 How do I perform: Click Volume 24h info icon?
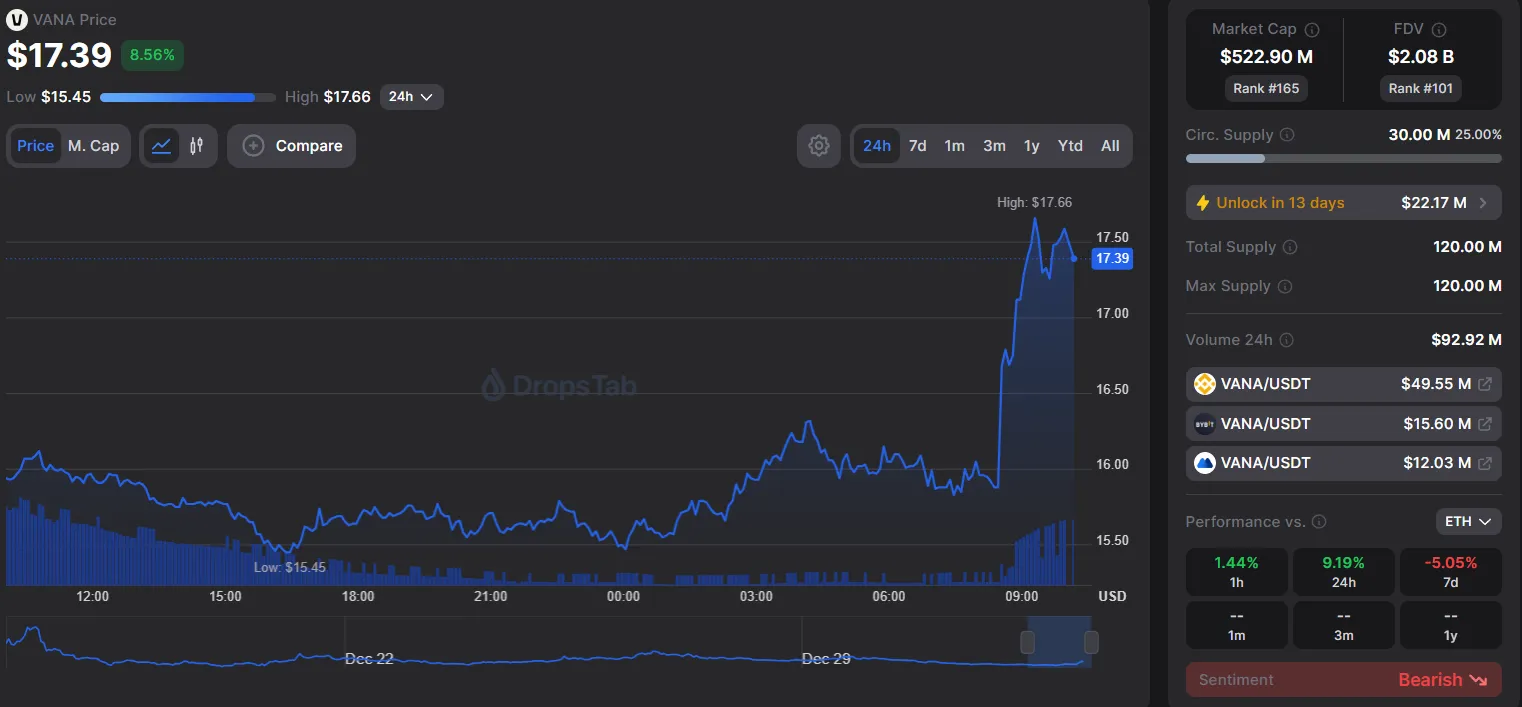pyautogui.click(x=1287, y=340)
